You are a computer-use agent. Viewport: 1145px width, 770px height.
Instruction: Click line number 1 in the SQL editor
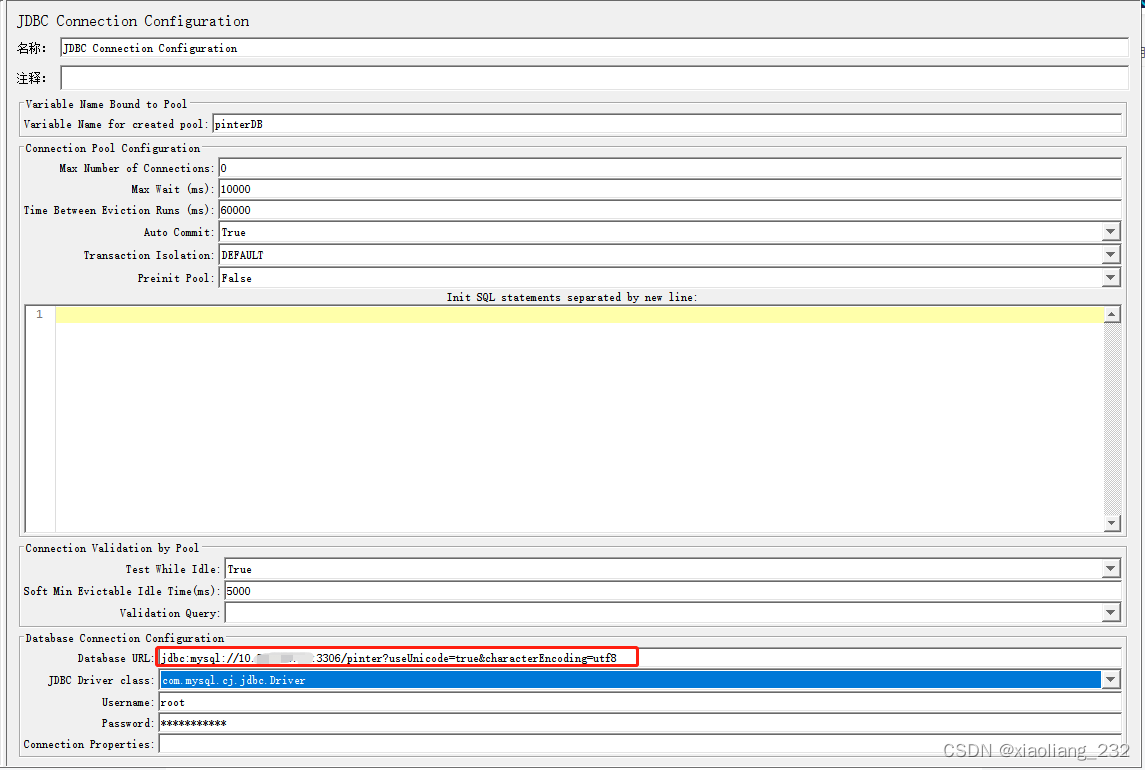(38, 313)
